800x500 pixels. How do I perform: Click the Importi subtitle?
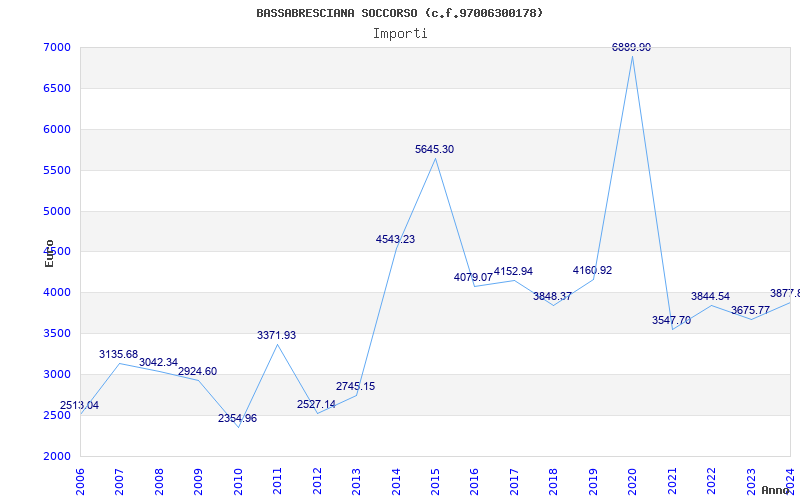tap(400, 34)
